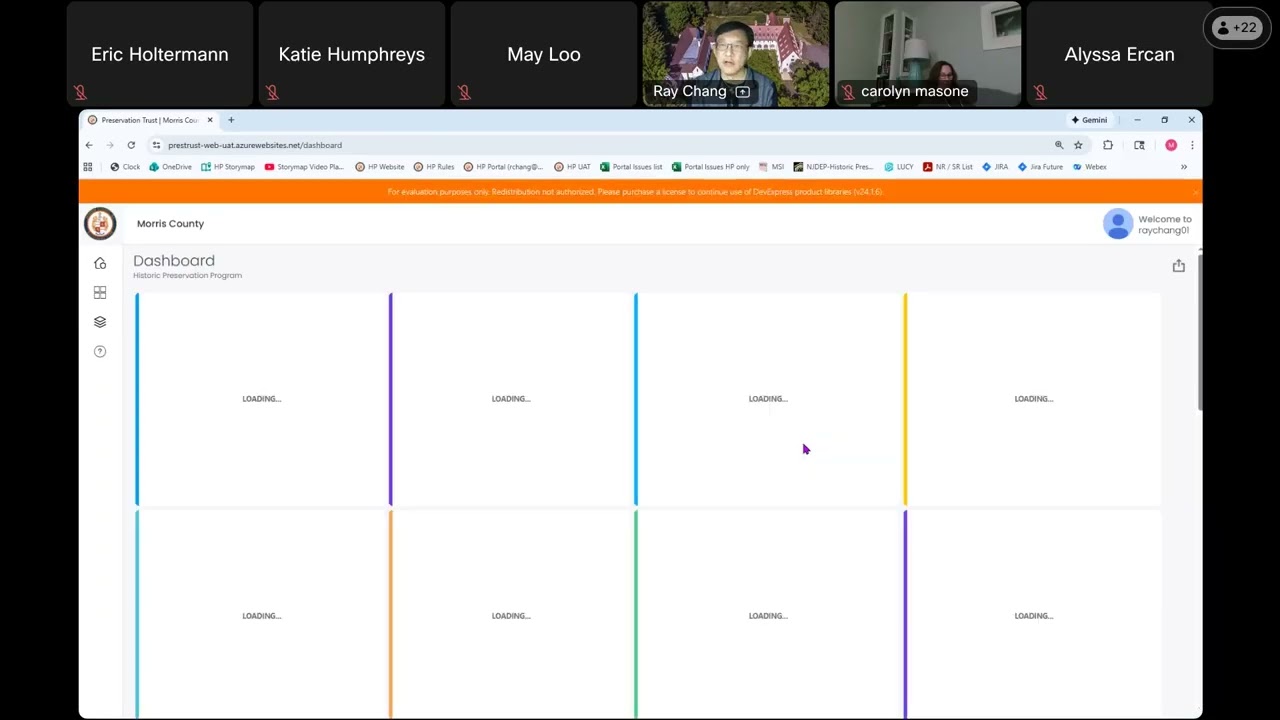Open the HP Rules bookmark
Screen dimensions: 1280x720
pos(434,167)
